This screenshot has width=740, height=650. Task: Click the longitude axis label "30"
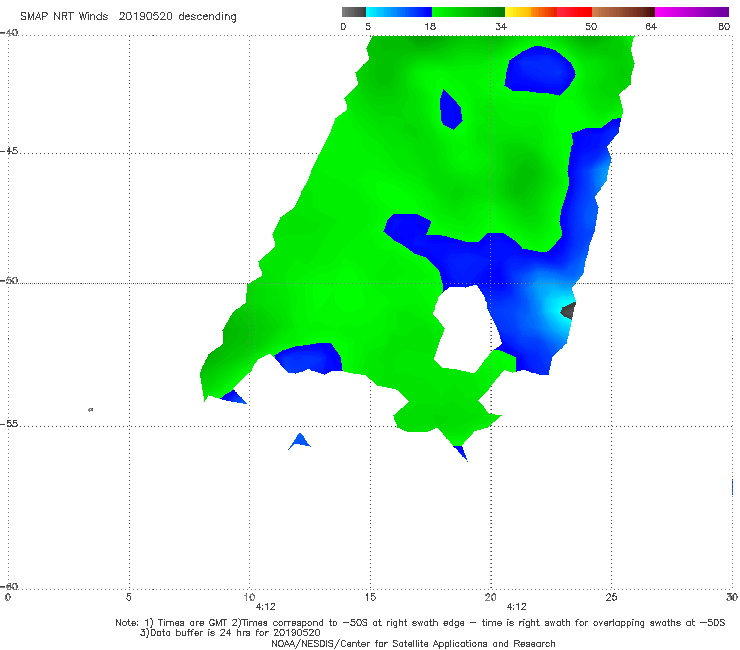click(x=732, y=597)
